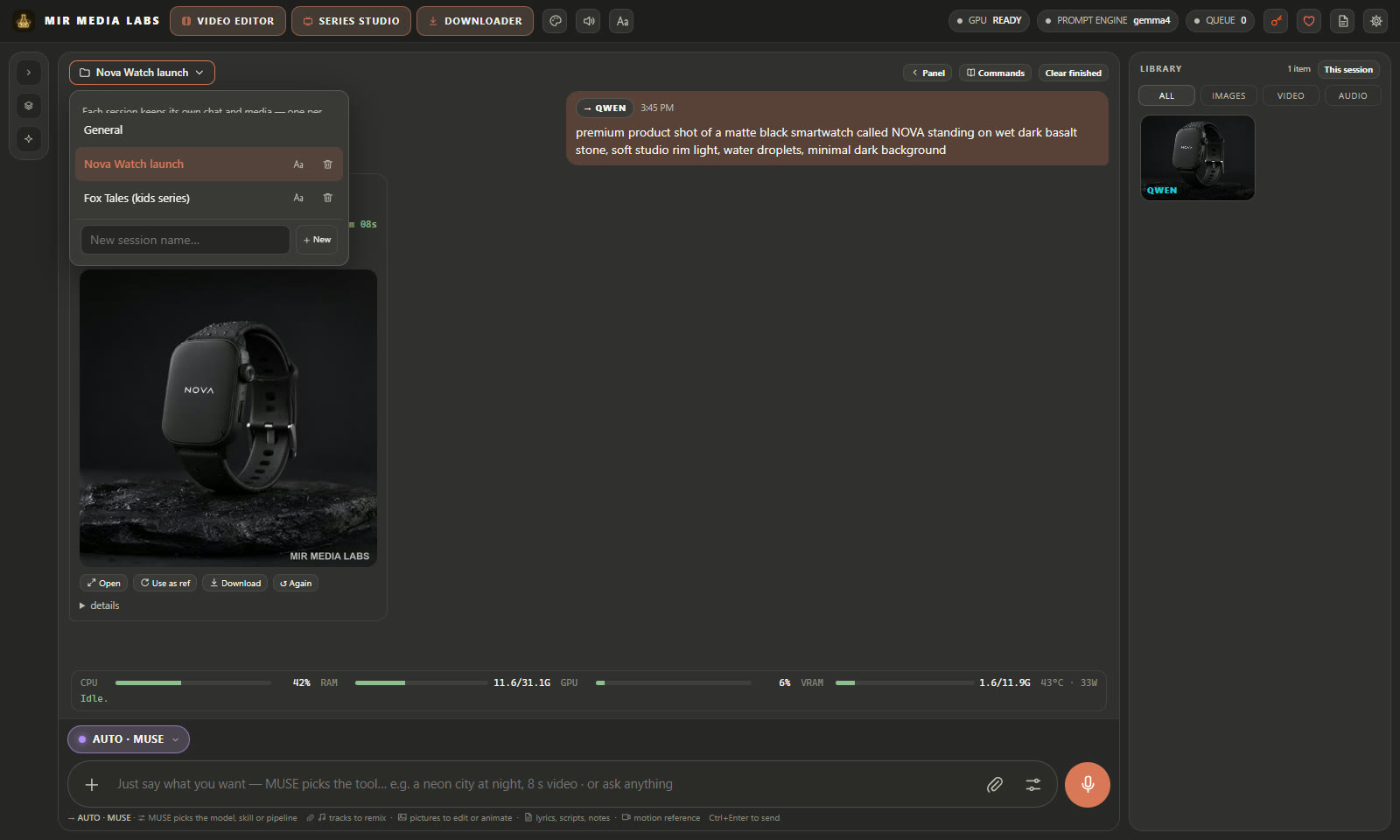Open the GPU READY status pill
Image resolution: width=1400 pixels, height=840 pixels.
click(x=989, y=21)
